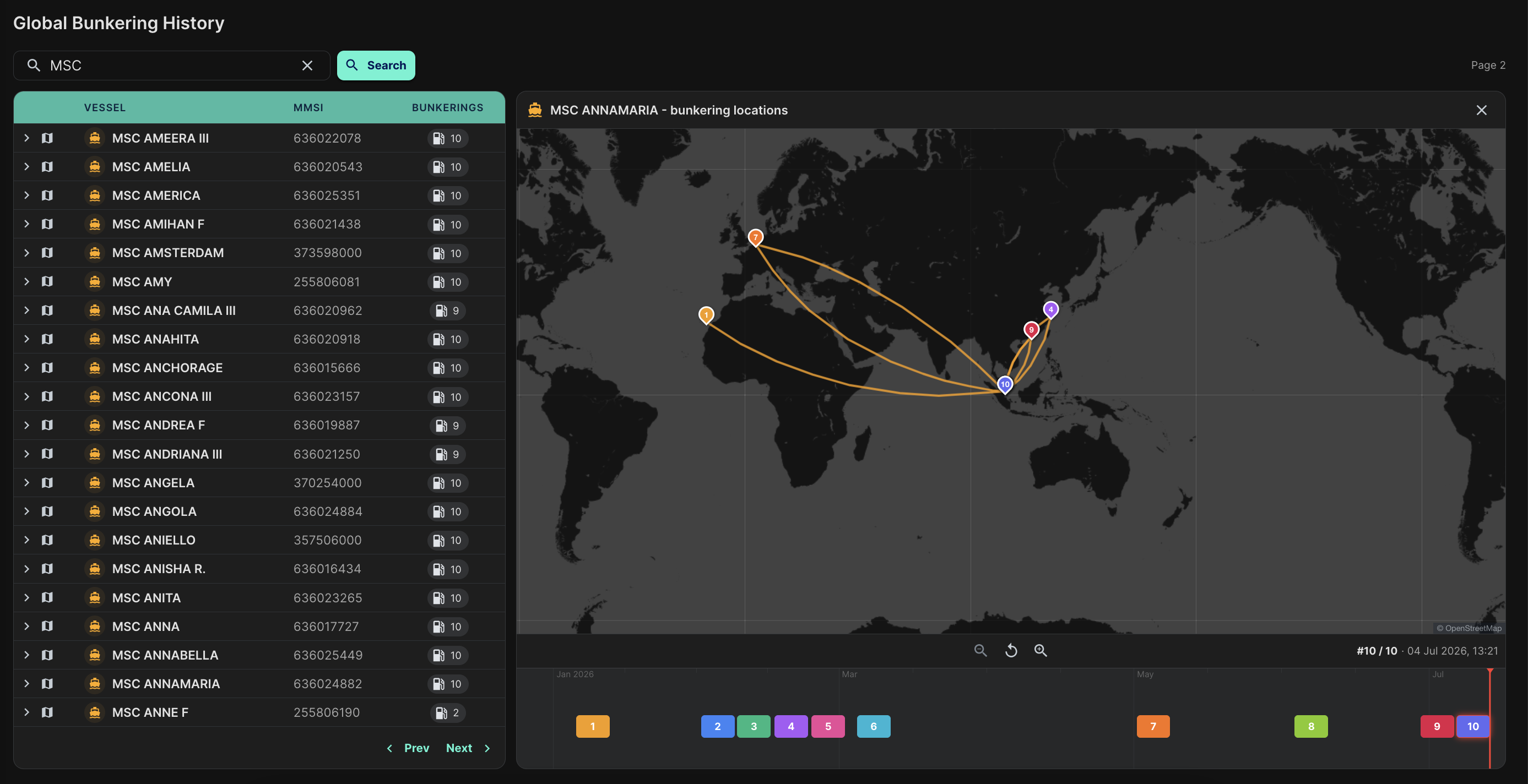Select timeline event 2
The height and width of the screenshot is (784, 1528).
pos(718,727)
